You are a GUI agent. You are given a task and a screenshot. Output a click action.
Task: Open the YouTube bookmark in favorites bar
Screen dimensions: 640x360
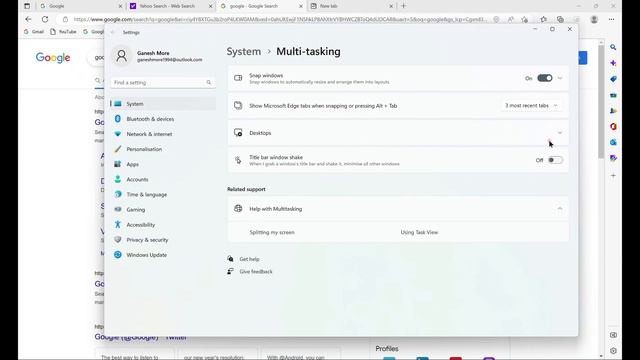point(63,31)
